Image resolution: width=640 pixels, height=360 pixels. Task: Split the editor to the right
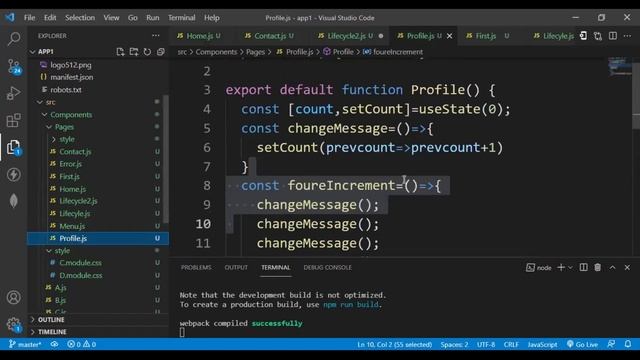(x=613, y=36)
